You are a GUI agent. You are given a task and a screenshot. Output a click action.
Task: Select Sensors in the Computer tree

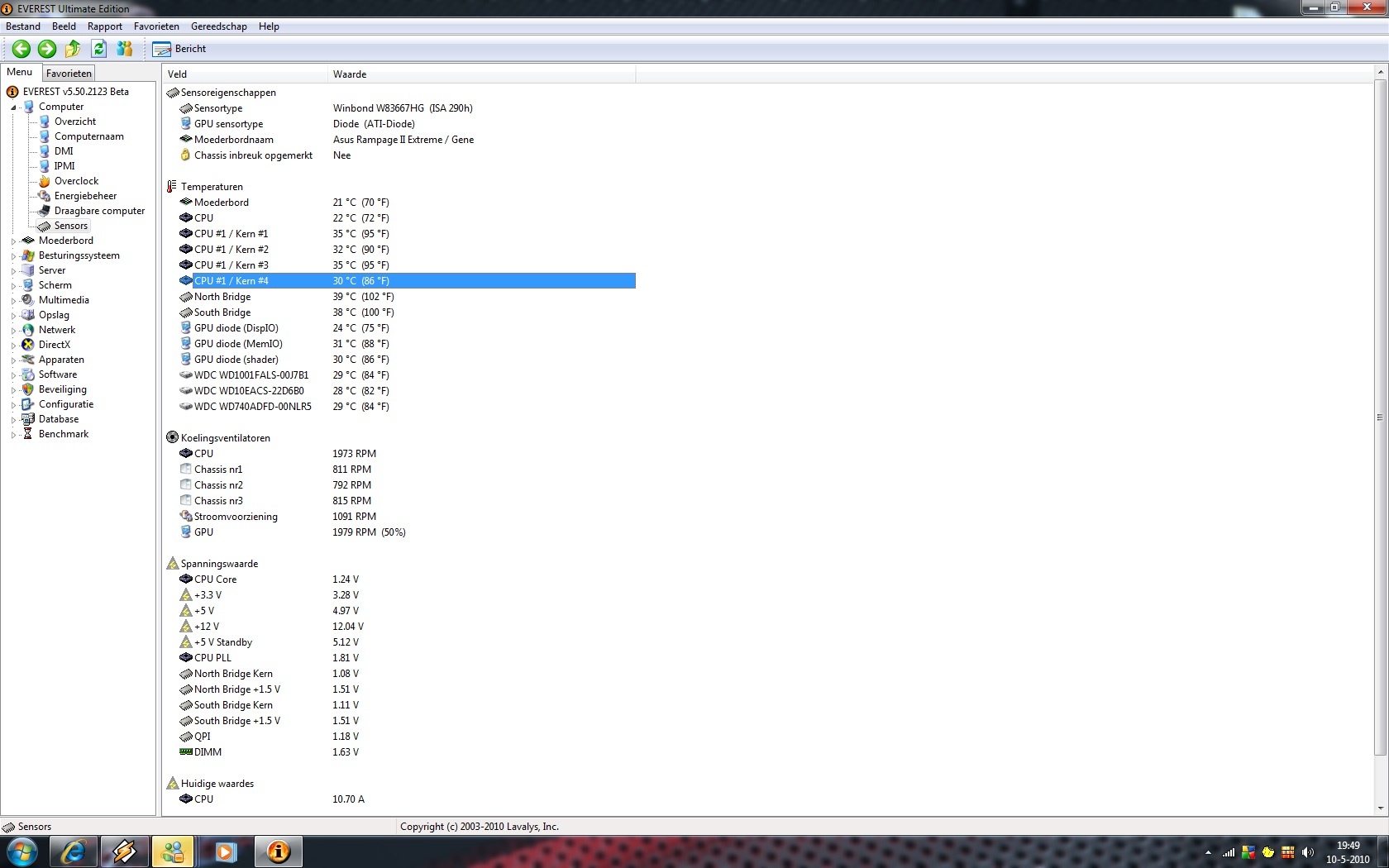(x=71, y=226)
